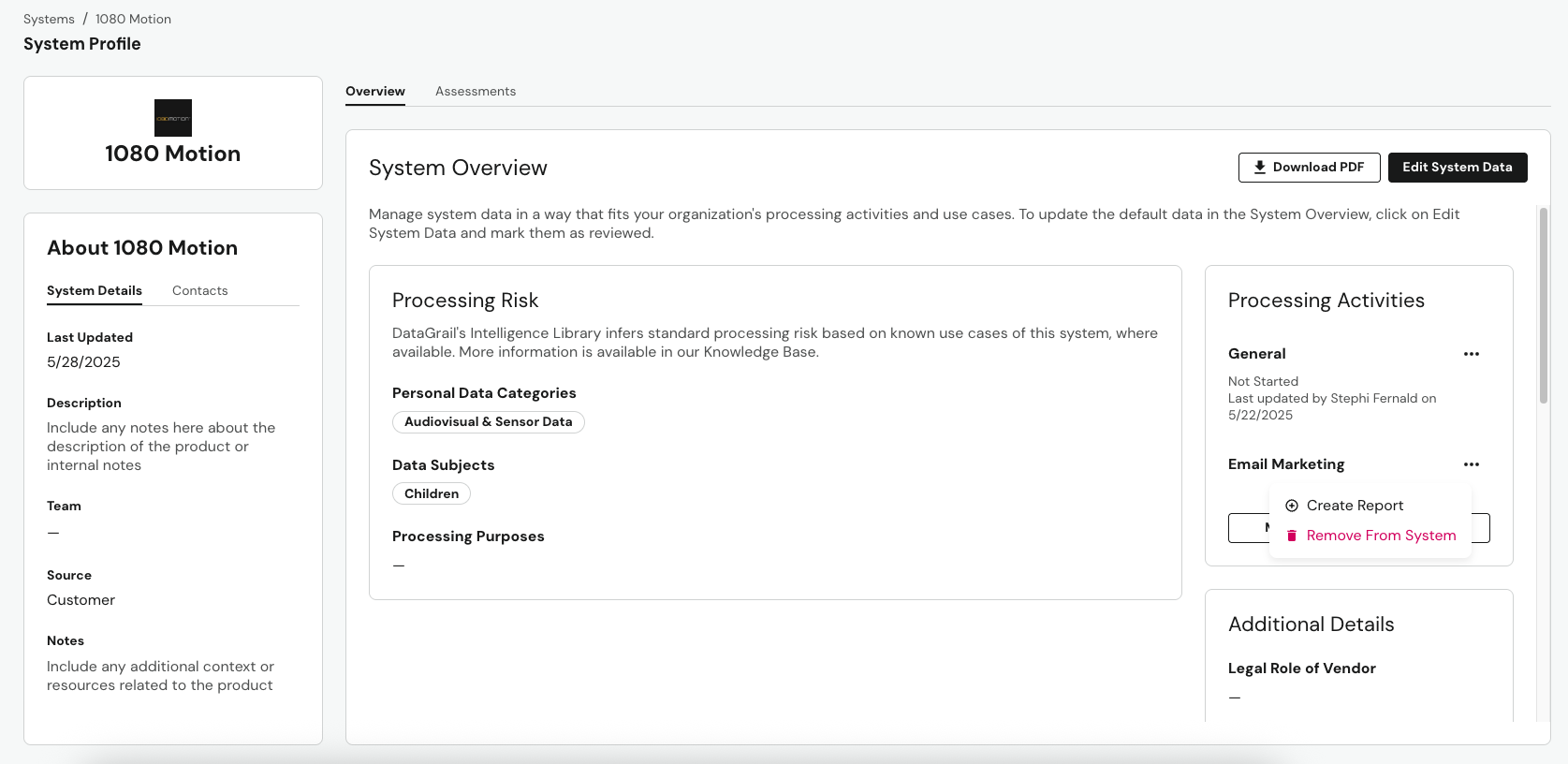Click the Additional Details heading
This screenshot has width=1568, height=764.
coord(1312,624)
